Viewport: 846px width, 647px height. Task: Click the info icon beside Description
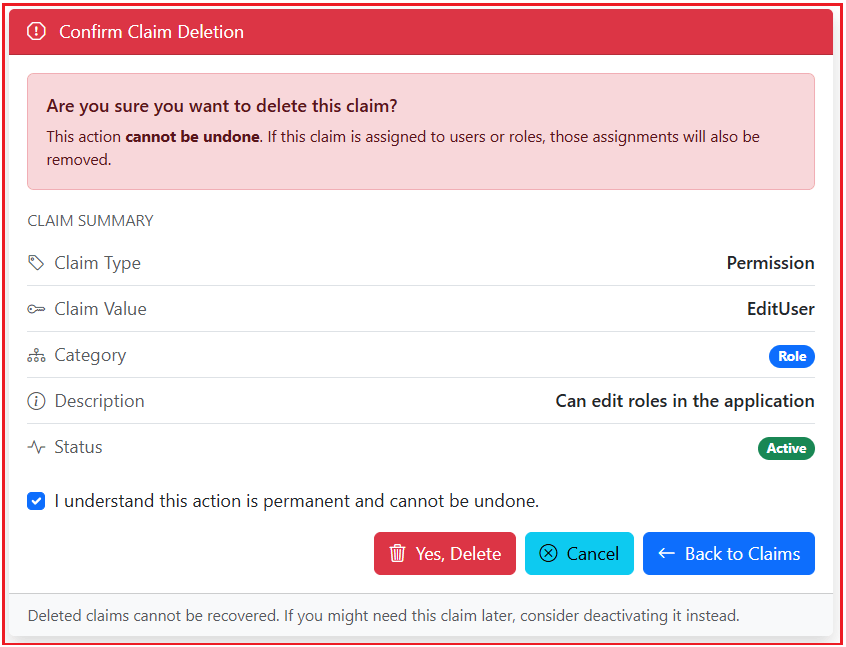(x=35, y=400)
